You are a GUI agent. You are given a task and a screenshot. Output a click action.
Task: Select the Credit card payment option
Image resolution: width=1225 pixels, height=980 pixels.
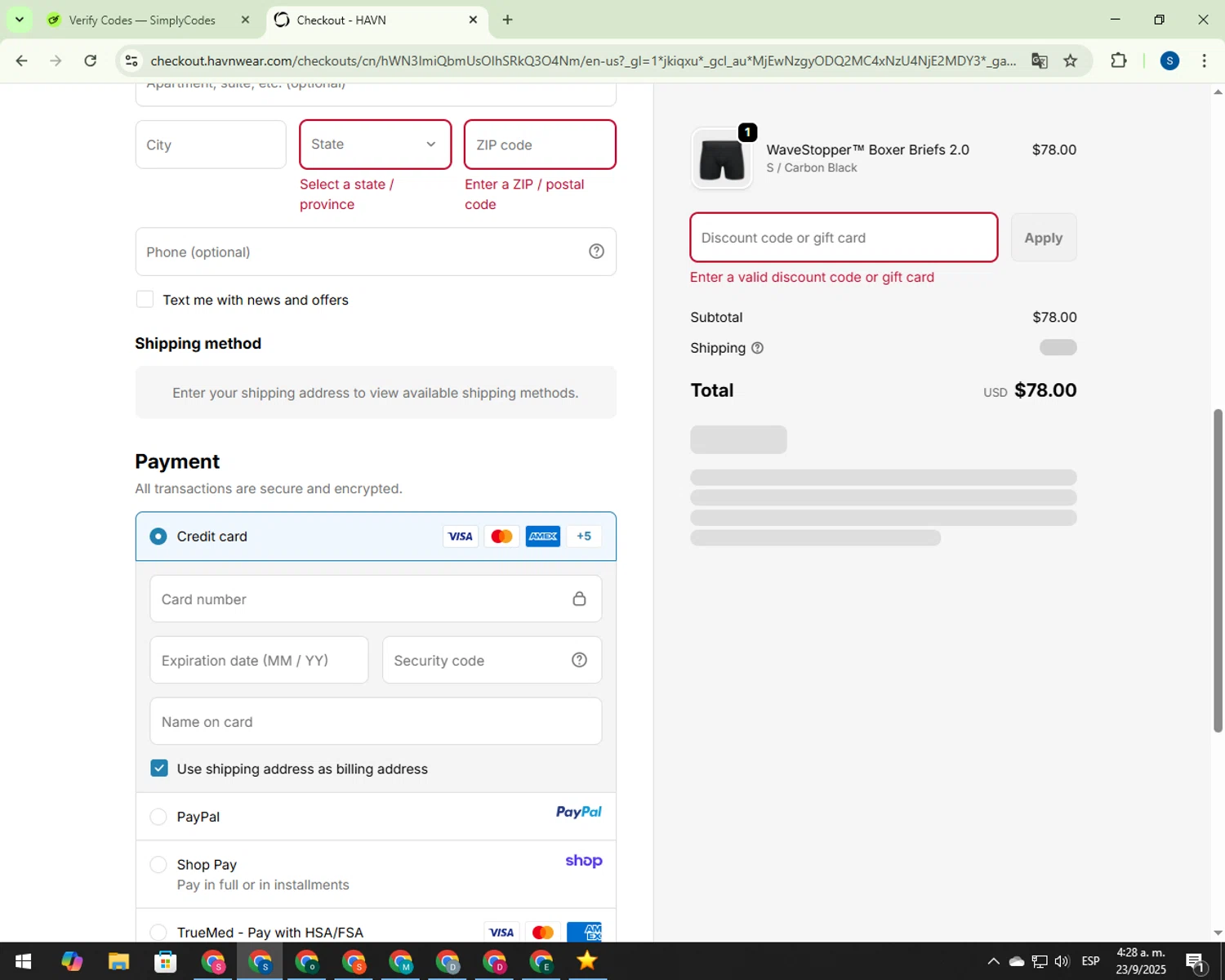158,537
